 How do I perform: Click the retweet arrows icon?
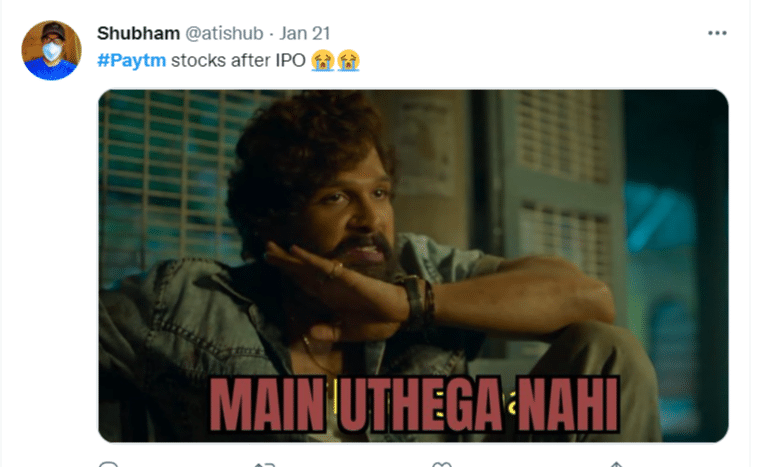point(265,464)
